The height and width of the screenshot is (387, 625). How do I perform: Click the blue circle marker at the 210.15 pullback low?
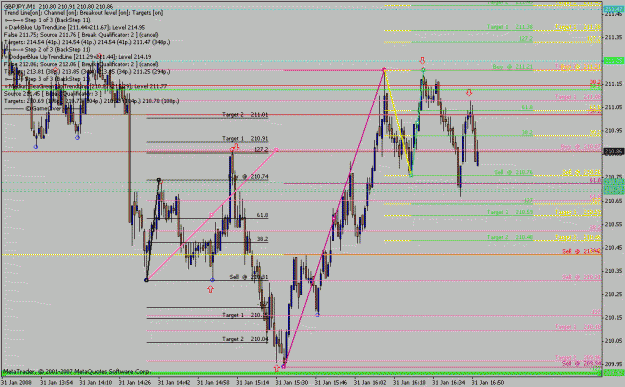317,315
